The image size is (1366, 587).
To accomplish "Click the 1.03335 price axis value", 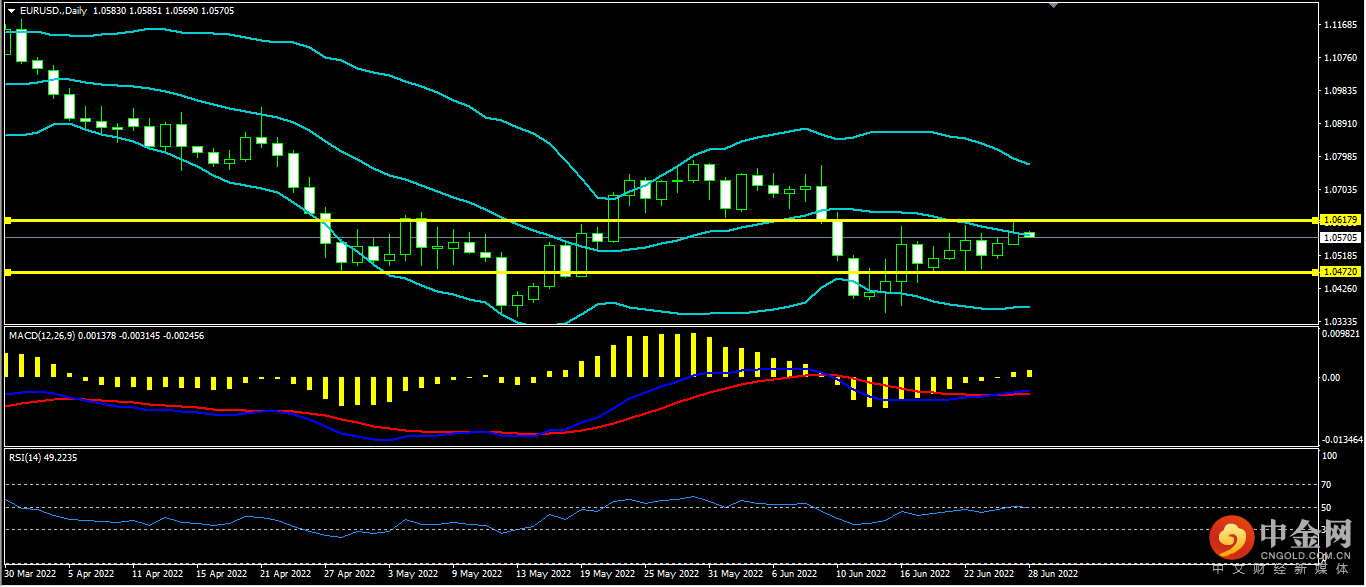I will (1339, 321).
